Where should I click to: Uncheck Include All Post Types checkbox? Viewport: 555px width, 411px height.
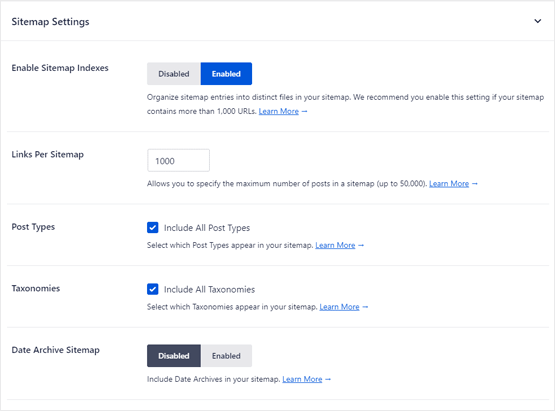[153, 227]
